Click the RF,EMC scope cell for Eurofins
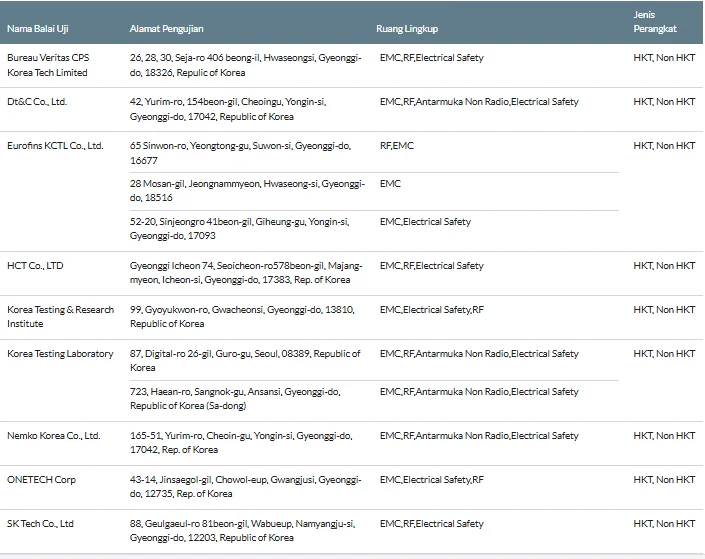 pos(397,146)
